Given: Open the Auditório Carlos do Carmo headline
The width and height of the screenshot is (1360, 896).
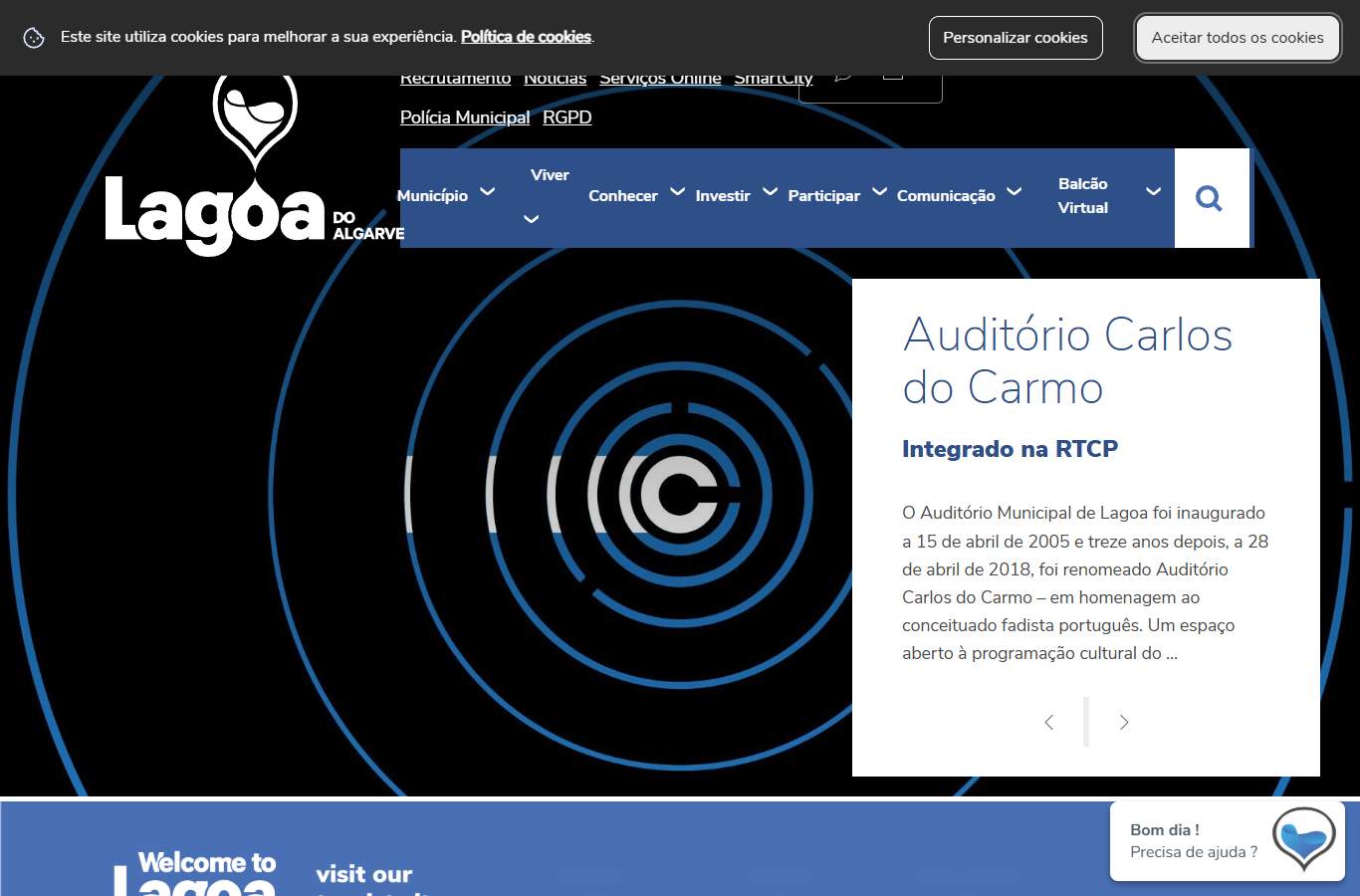Looking at the screenshot, I should point(1067,360).
